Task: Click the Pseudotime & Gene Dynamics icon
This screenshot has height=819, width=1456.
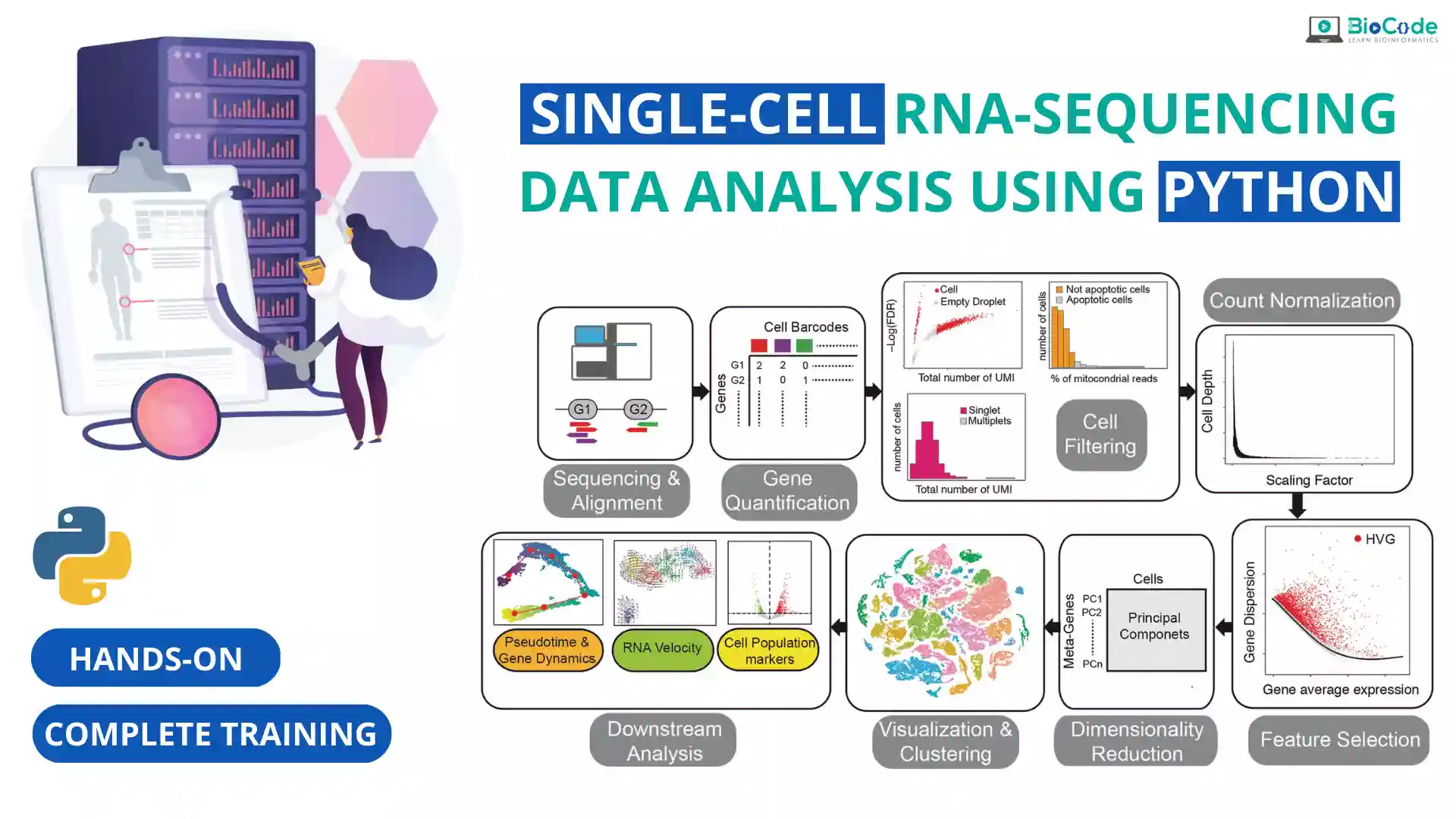Action: click(x=548, y=648)
